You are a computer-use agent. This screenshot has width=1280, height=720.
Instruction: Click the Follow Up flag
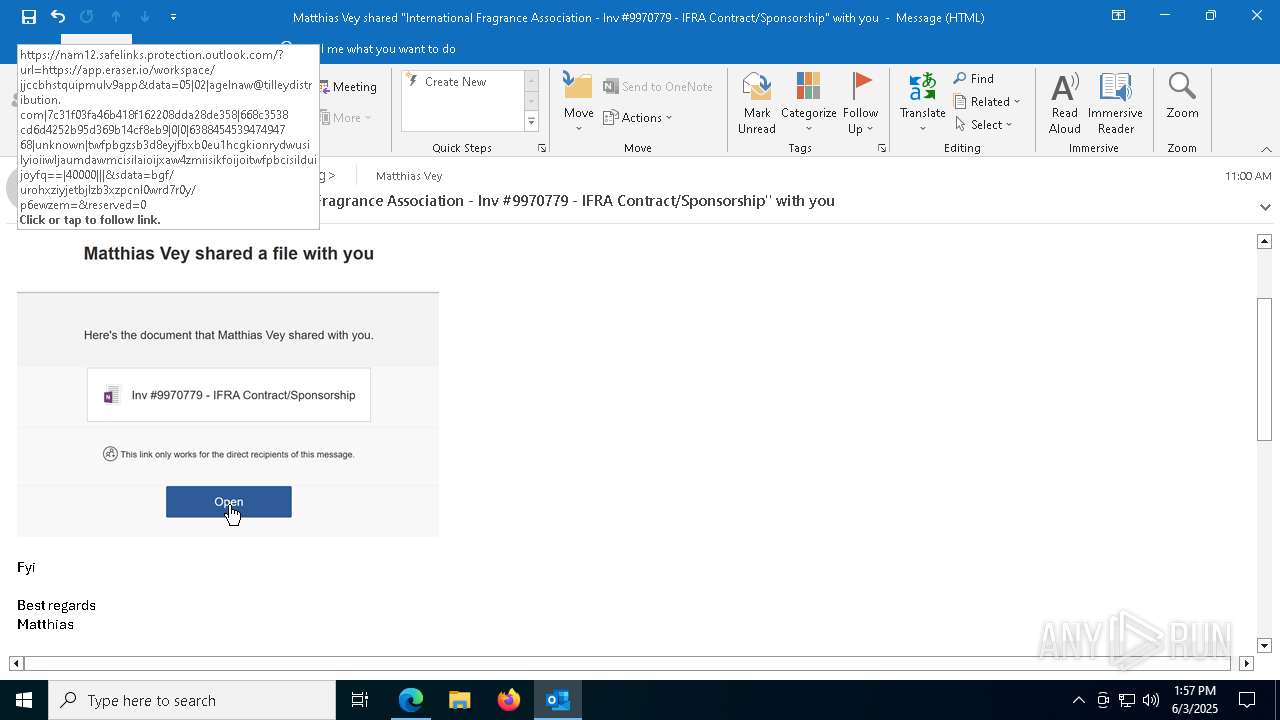pos(860,102)
